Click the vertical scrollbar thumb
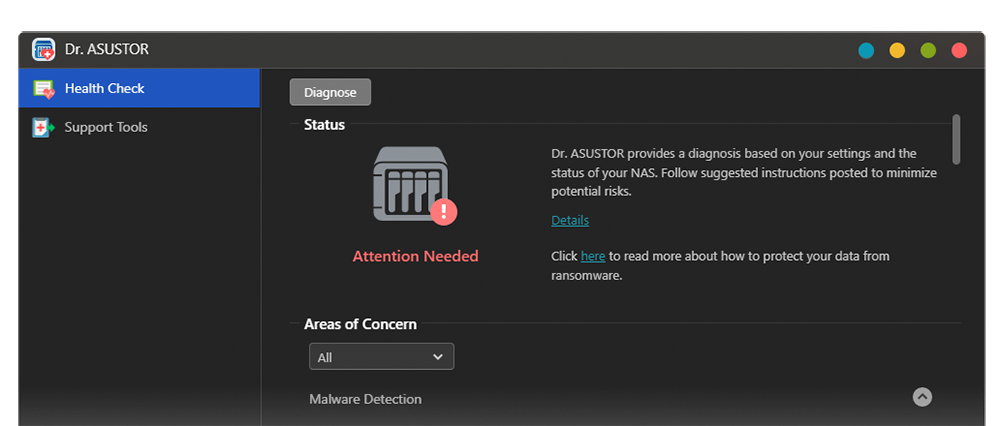 (x=955, y=139)
